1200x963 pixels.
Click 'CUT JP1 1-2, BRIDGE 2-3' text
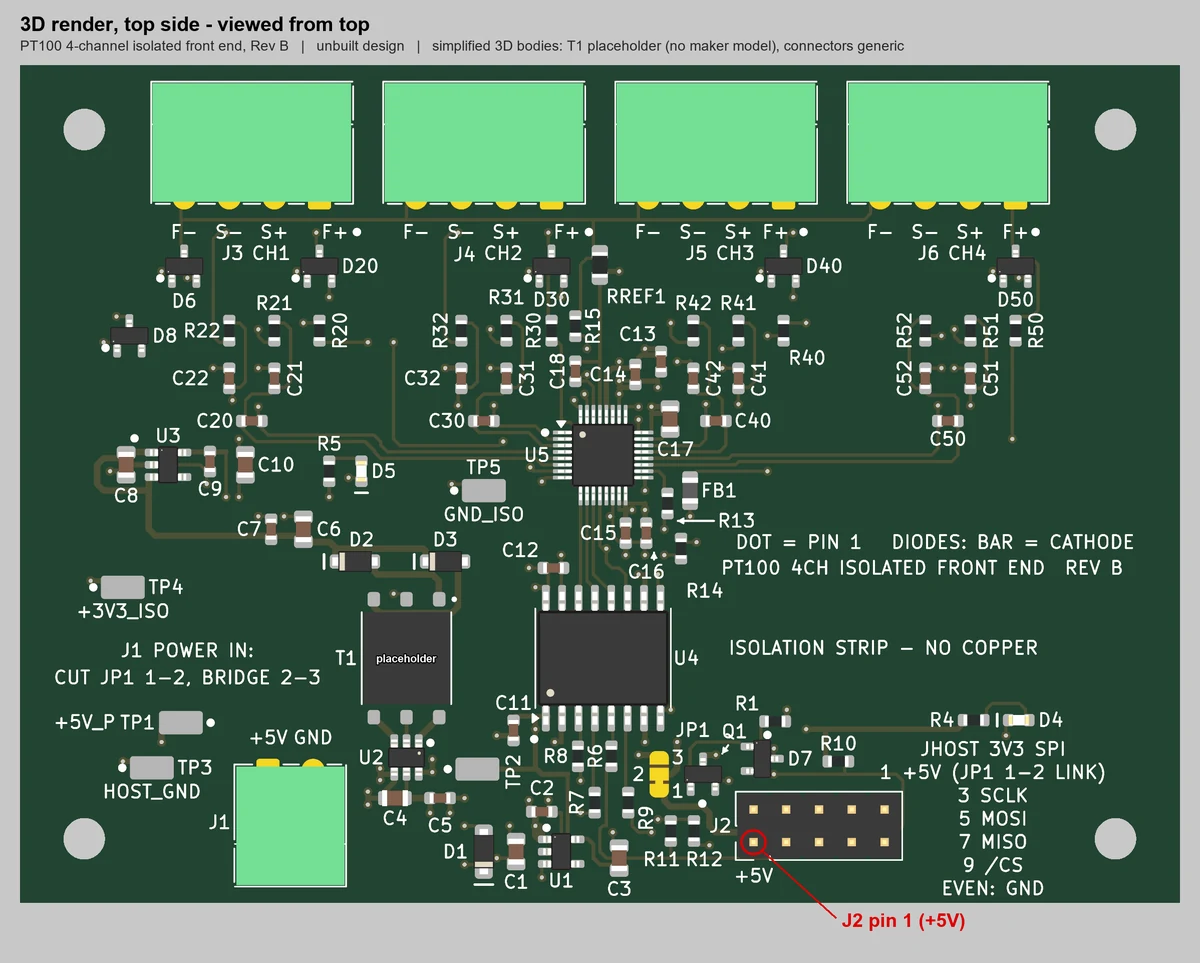[188, 678]
